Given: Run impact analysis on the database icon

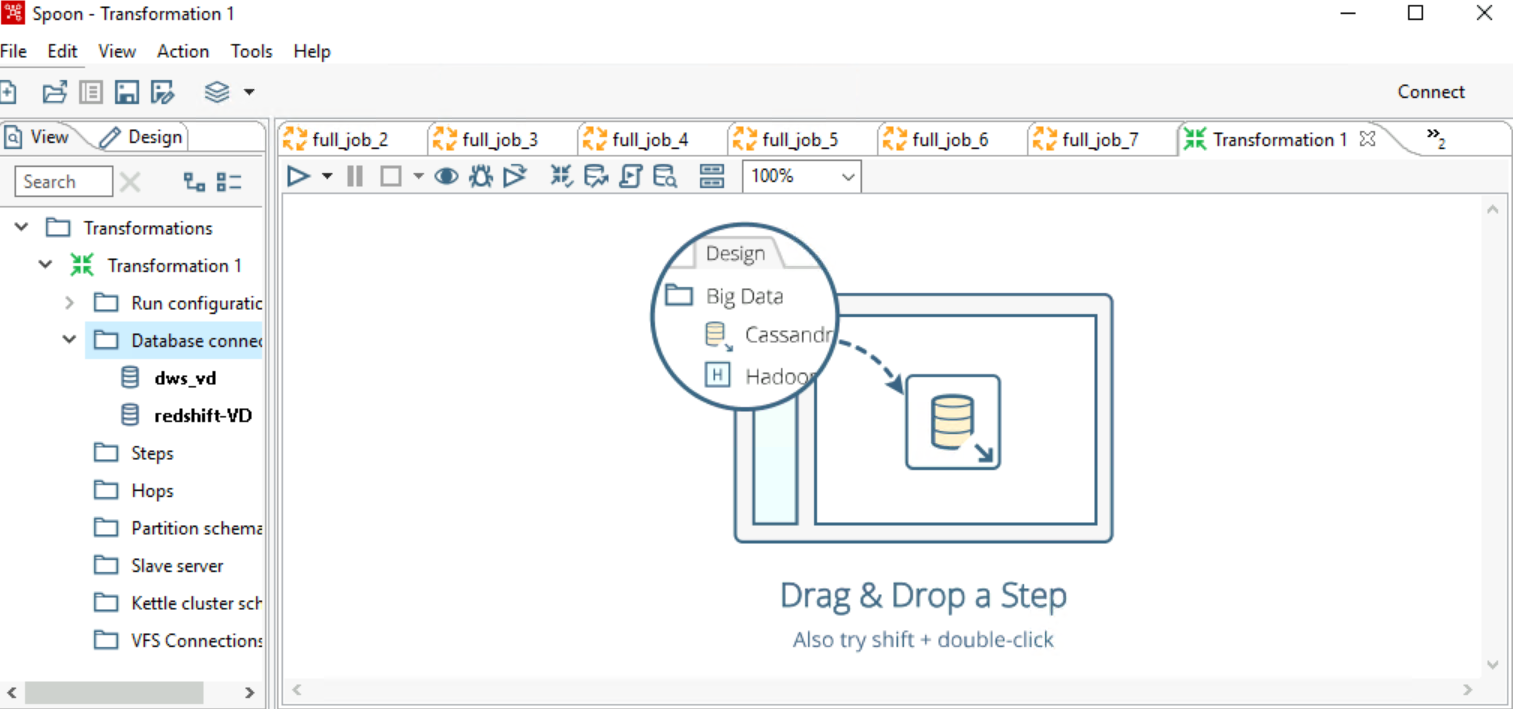Looking at the screenshot, I should 597,177.
